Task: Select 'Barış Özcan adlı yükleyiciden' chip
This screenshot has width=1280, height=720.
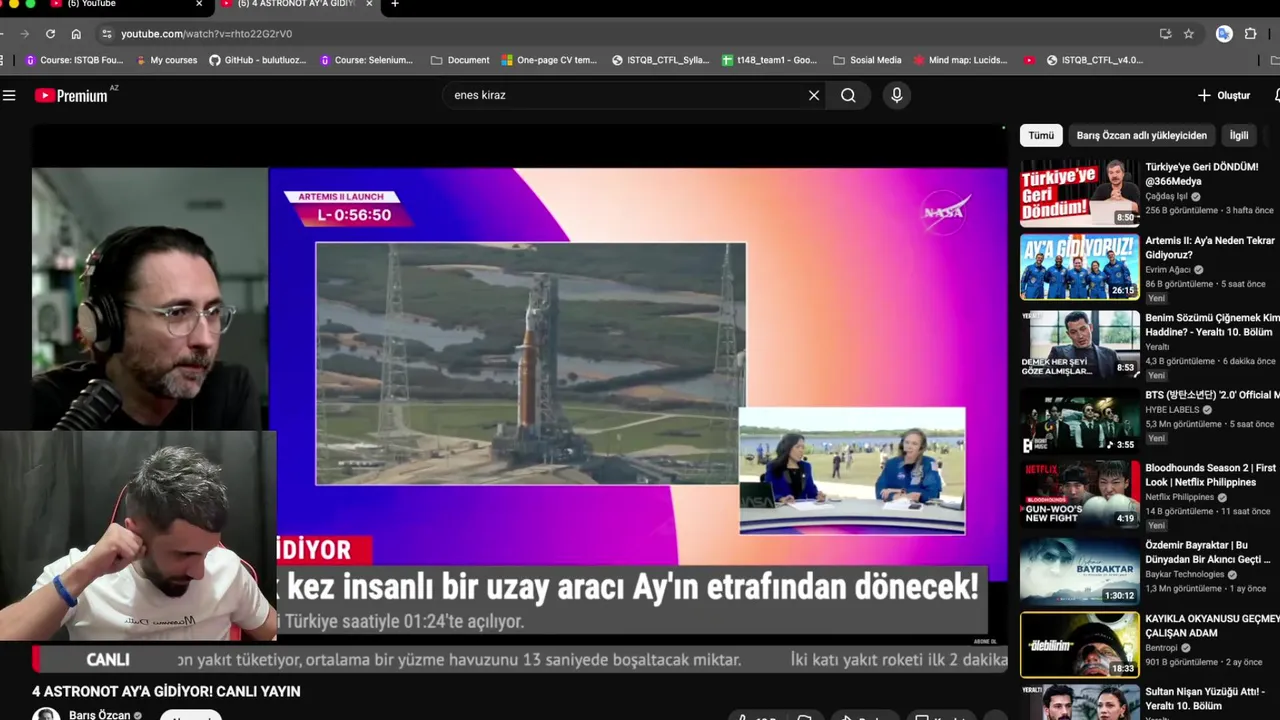Action: (1142, 135)
